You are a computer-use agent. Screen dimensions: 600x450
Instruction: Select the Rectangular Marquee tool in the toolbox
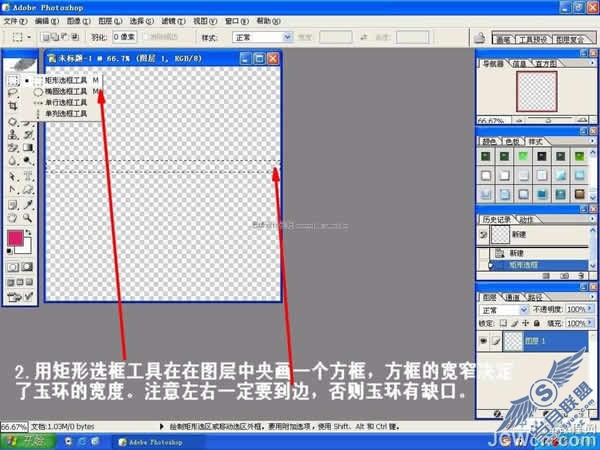[13, 80]
